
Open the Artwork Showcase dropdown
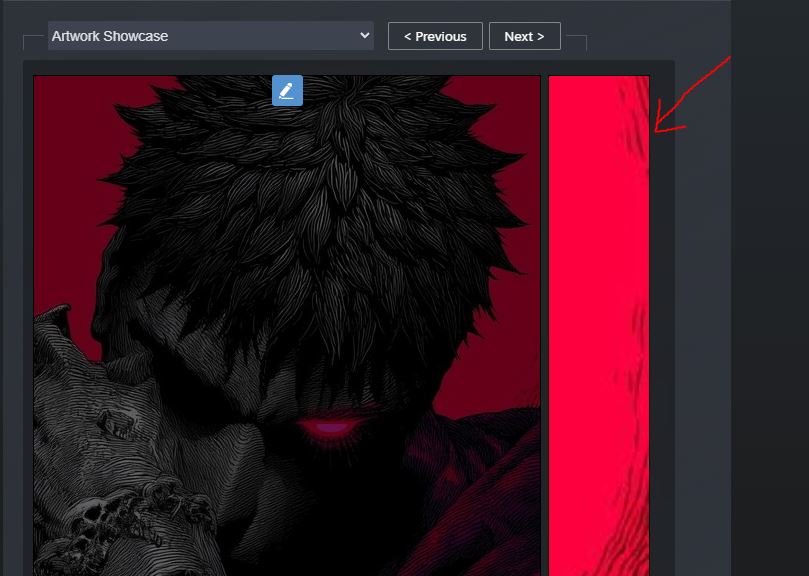pyautogui.click(x=211, y=36)
